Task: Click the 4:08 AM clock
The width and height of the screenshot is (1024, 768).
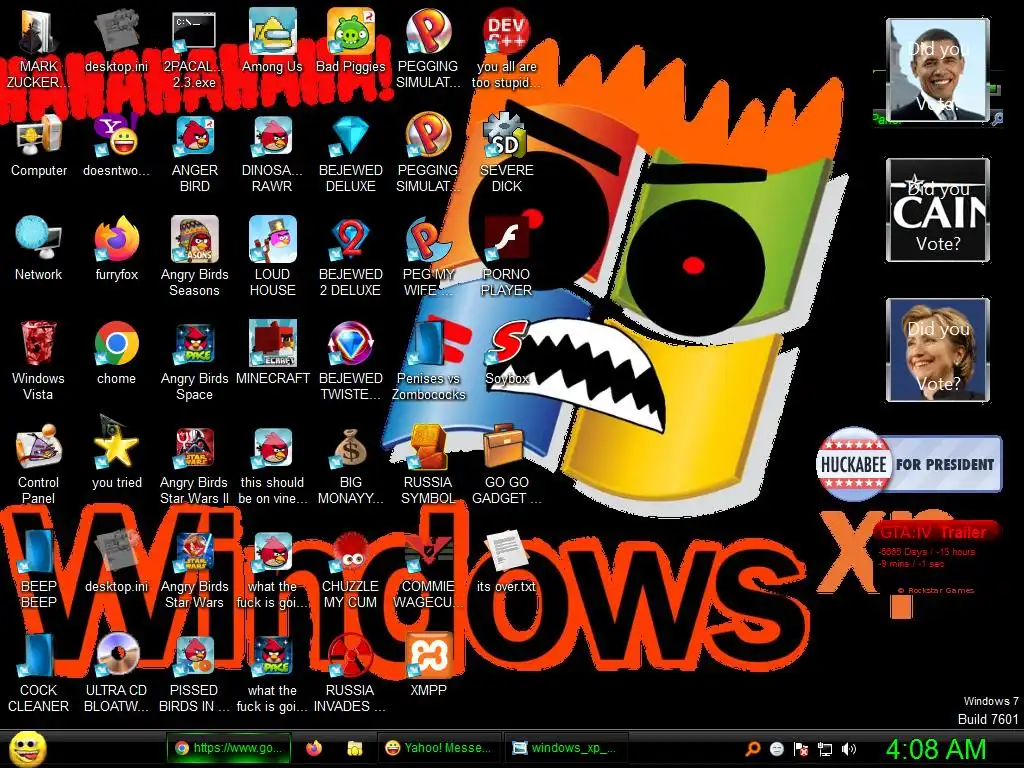Action: (x=936, y=749)
